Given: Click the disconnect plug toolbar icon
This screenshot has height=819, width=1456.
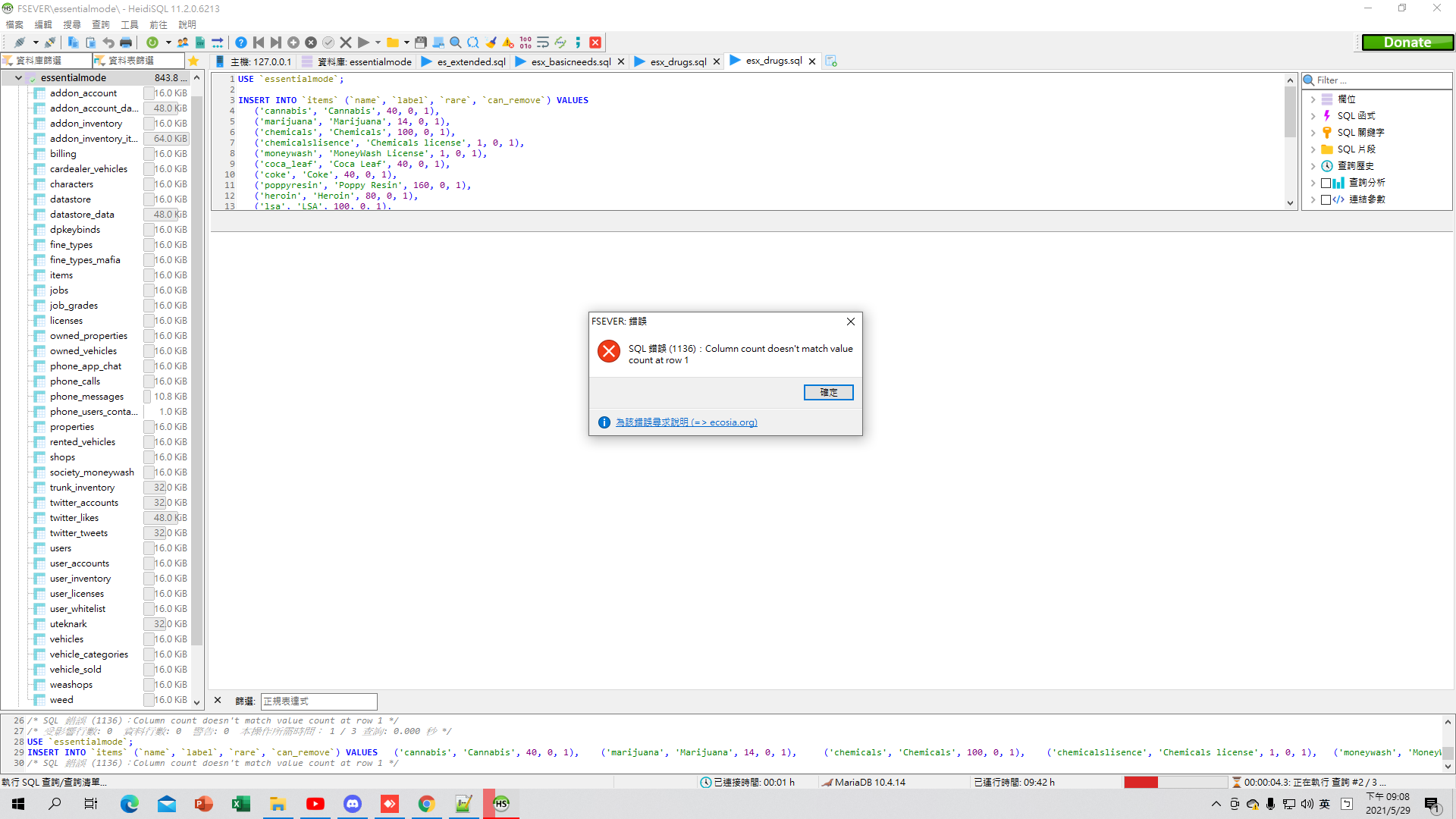Looking at the screenshot, I should [x=50, y=42].
